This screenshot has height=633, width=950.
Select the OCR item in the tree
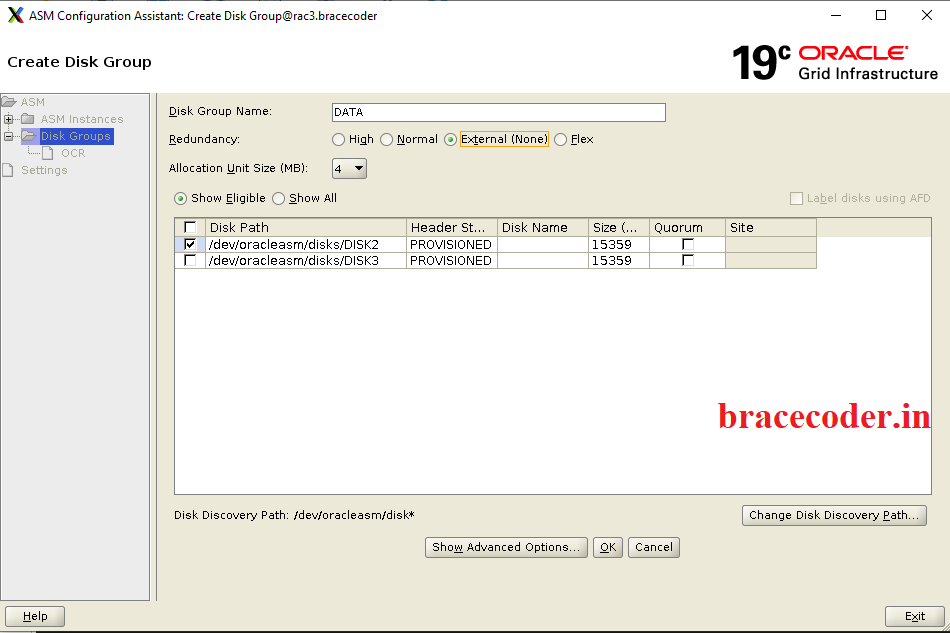tap(73, 153)
